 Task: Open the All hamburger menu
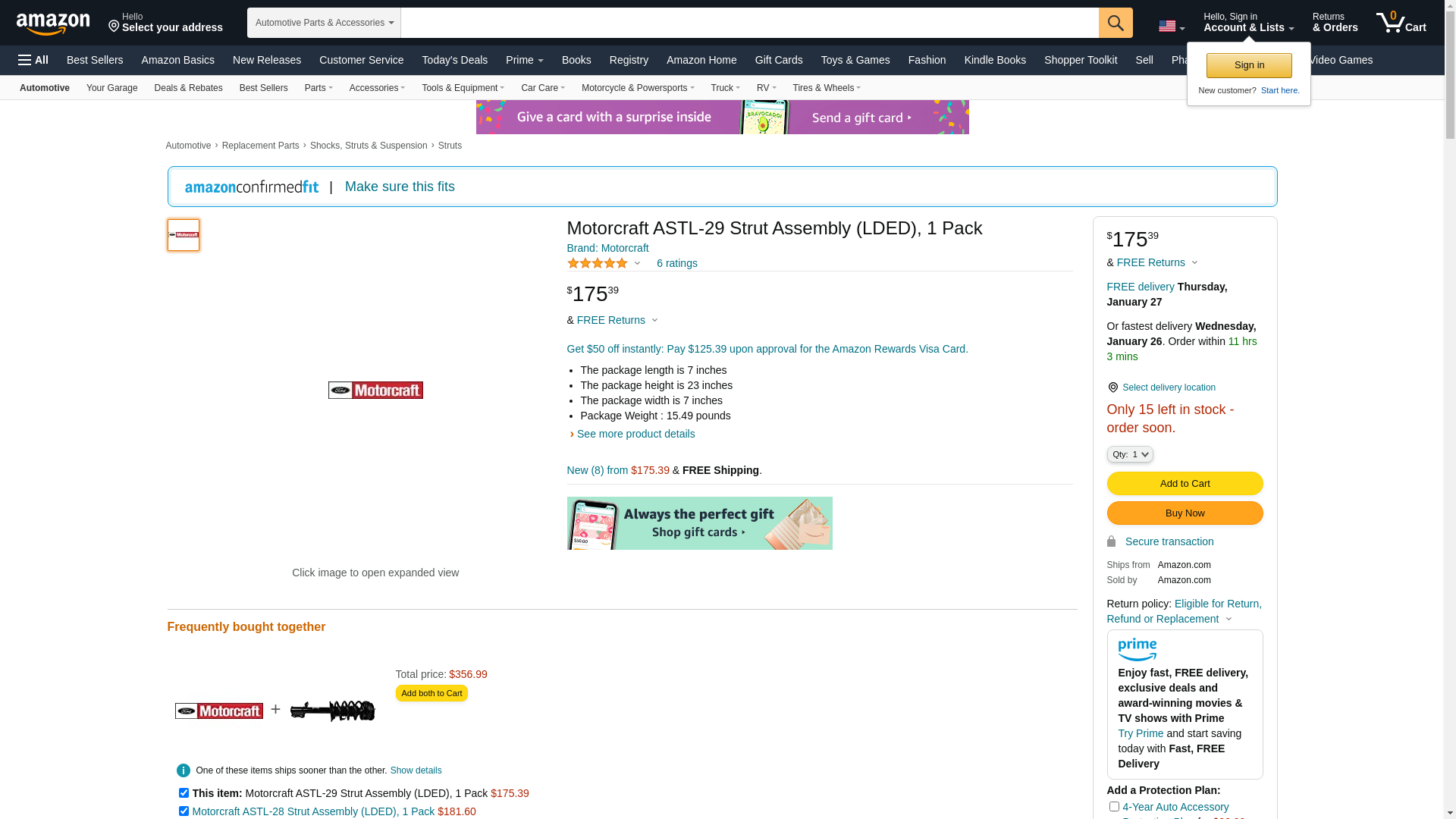(33, 60)
